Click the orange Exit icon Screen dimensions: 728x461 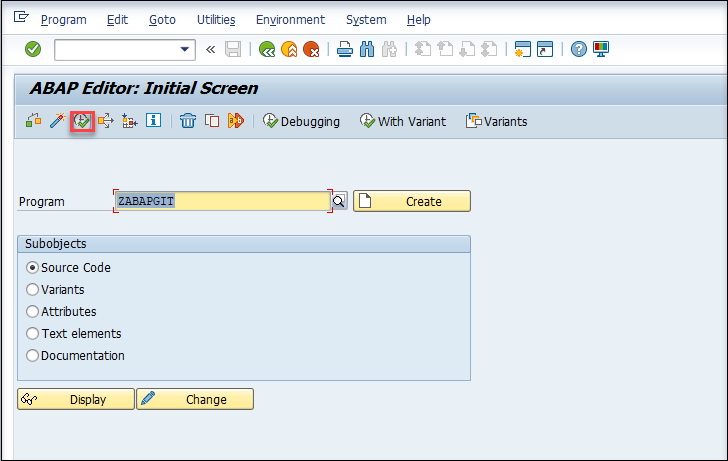[289, 49]
